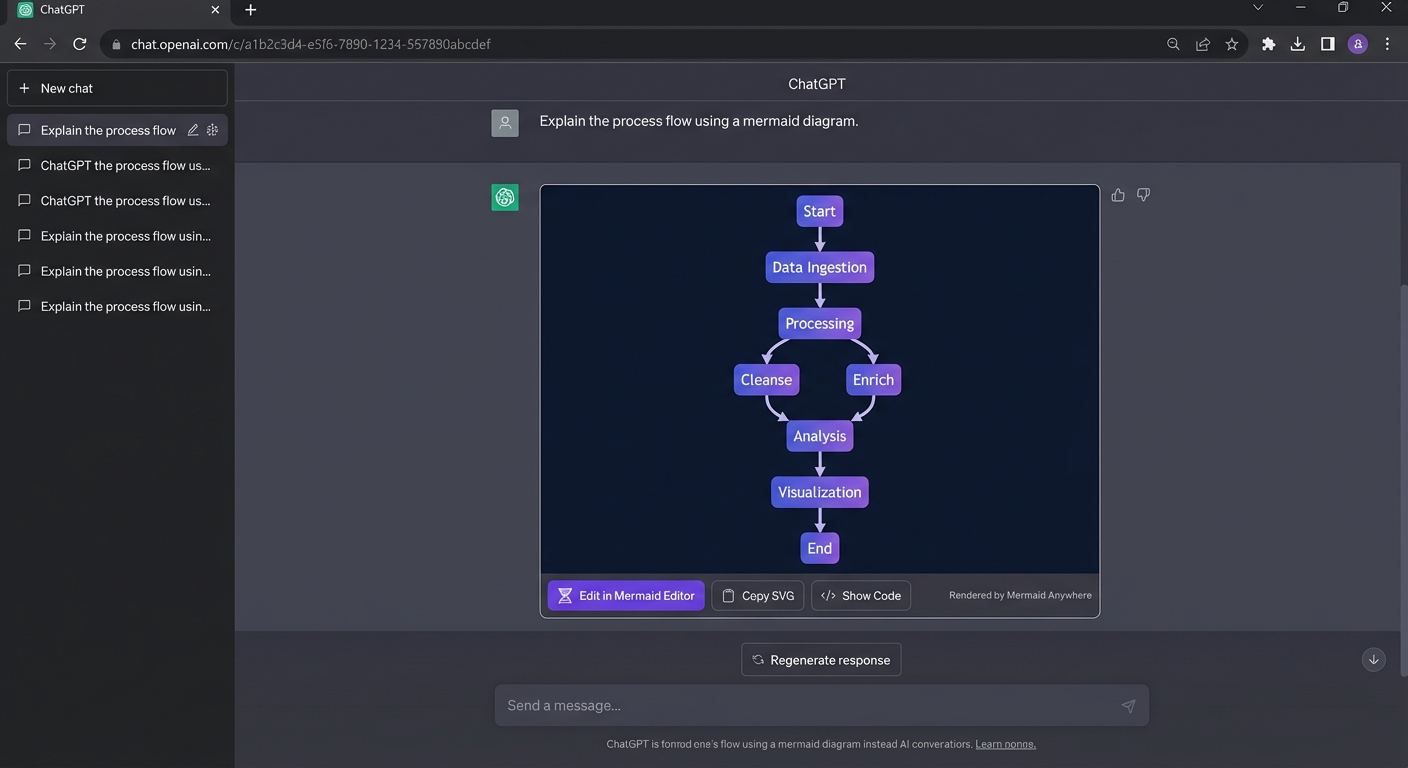This screenshot has width=1408, height=768.
Task: Click the Cleanse node in diagram
Action: (x=766, y=380)
